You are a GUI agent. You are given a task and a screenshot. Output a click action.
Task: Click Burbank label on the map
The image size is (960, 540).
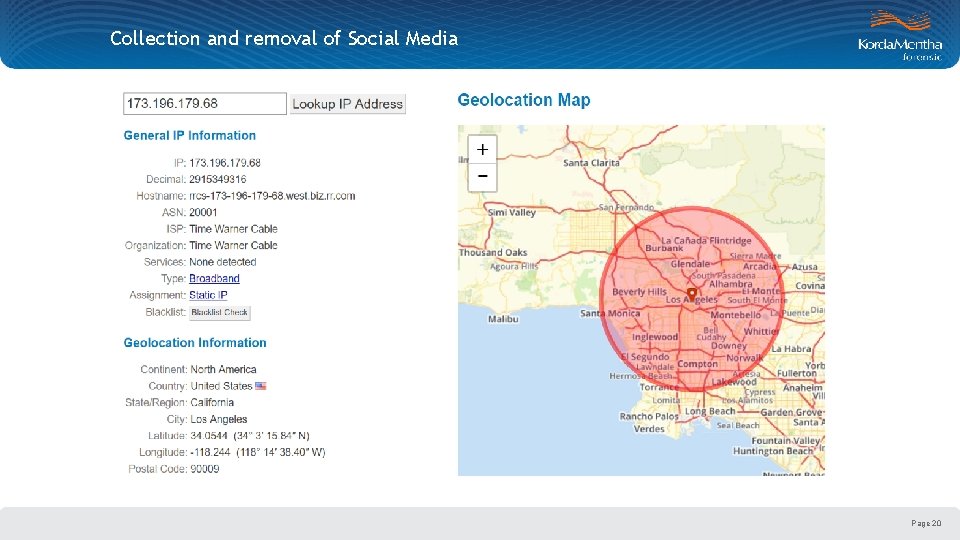[664, 249]
